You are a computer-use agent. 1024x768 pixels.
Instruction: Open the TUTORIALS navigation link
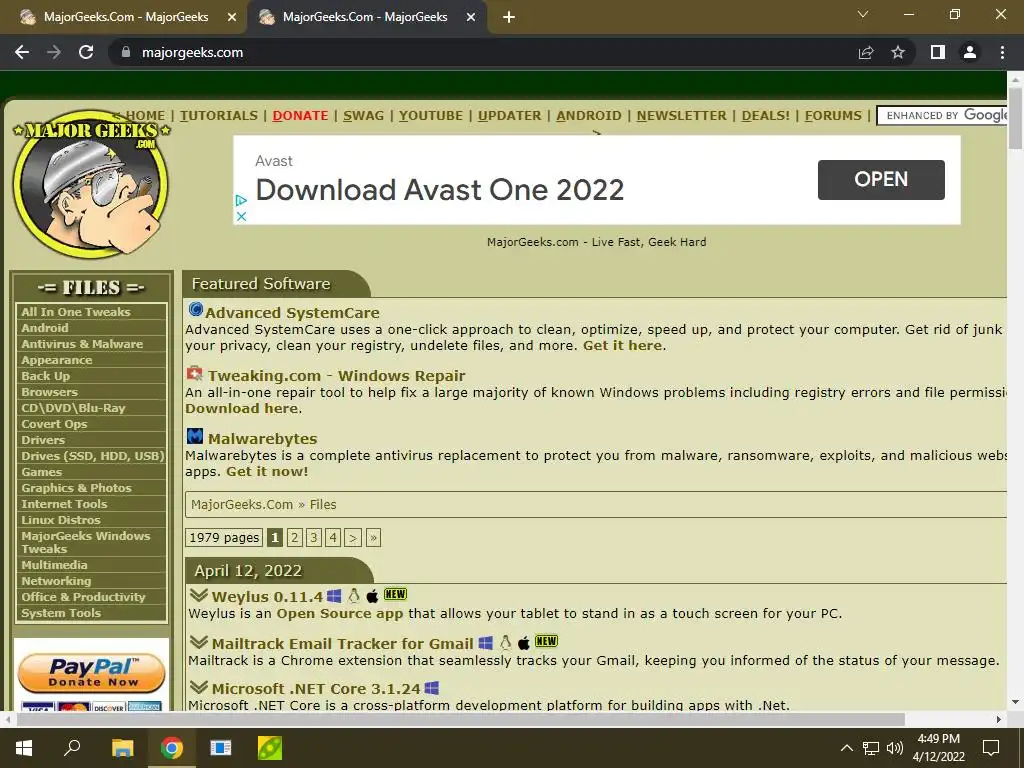[219, 116]
